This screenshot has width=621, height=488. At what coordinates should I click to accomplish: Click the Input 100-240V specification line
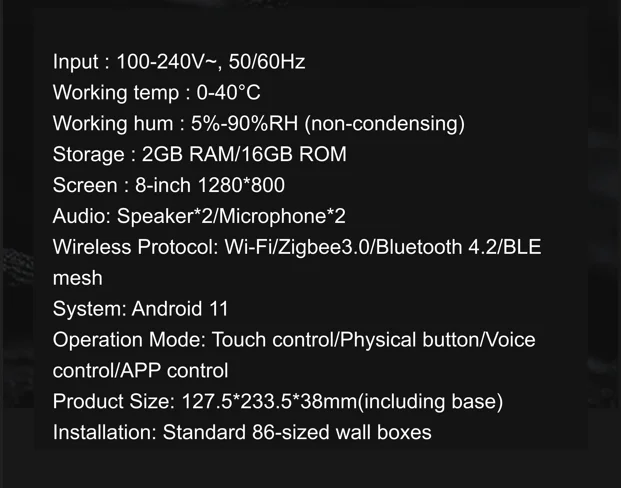point(179,62)
